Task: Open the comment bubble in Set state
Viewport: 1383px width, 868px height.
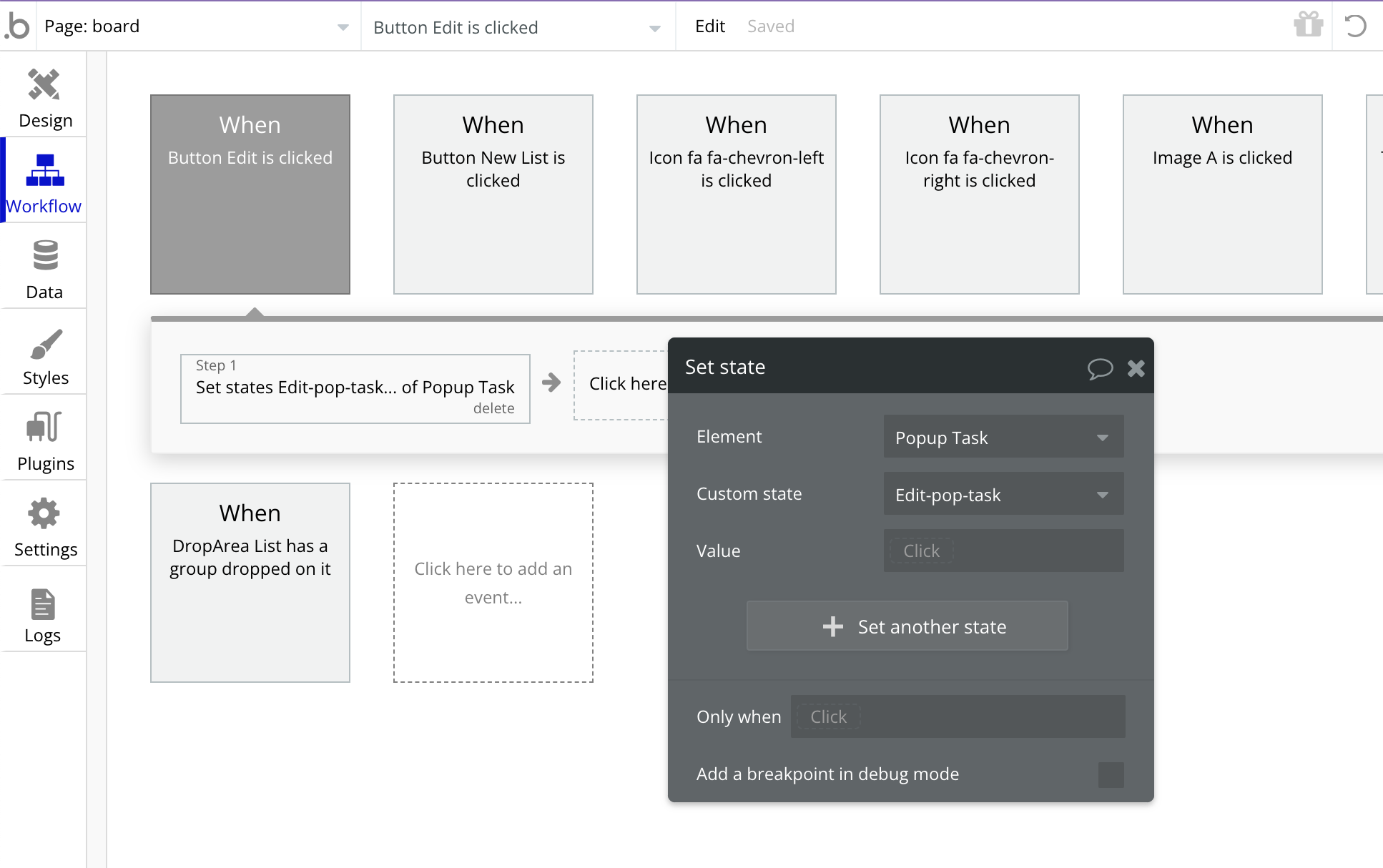Action: (1100, 368)
